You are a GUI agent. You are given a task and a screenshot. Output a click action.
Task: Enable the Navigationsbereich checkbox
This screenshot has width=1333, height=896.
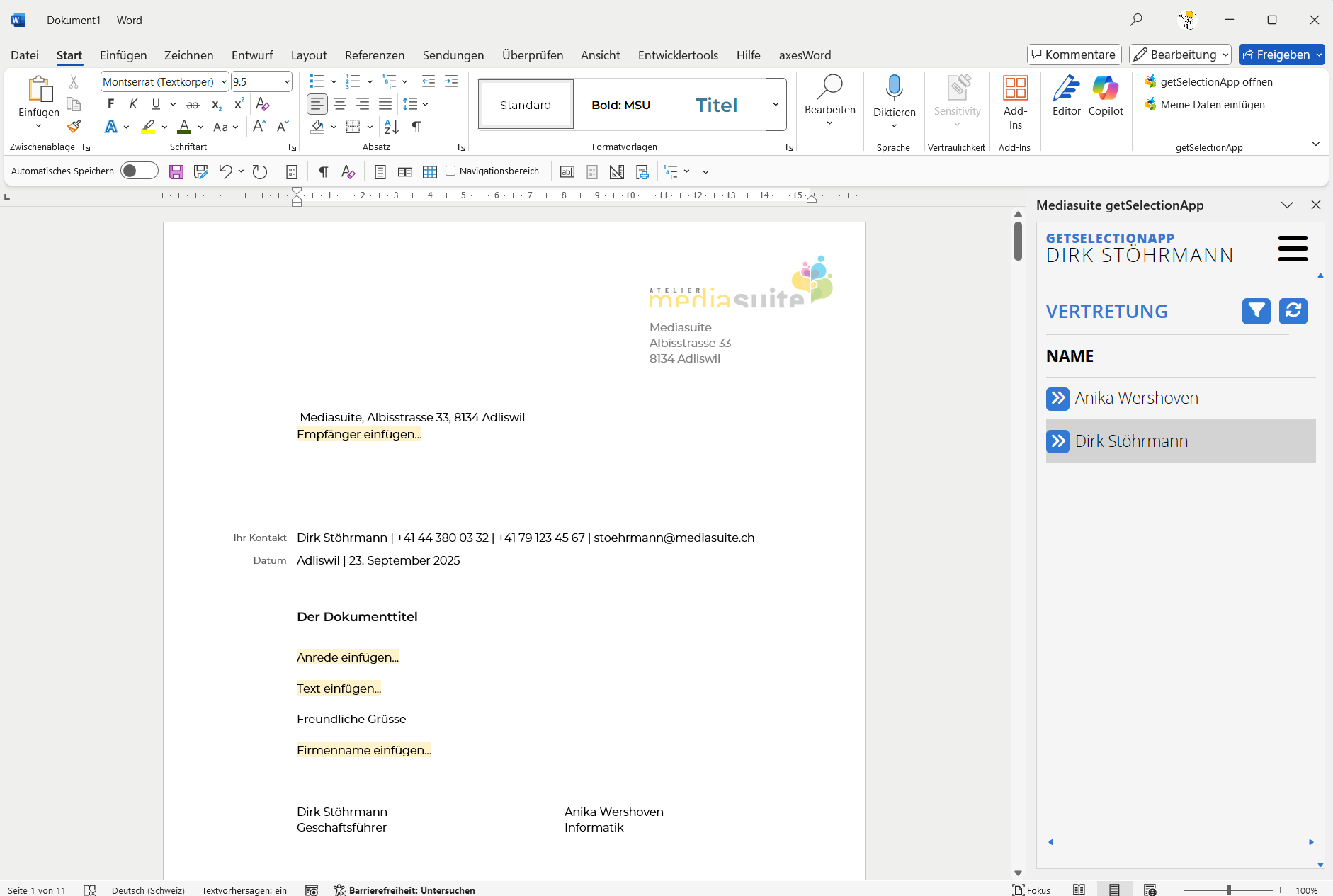(x=450, y=171)
